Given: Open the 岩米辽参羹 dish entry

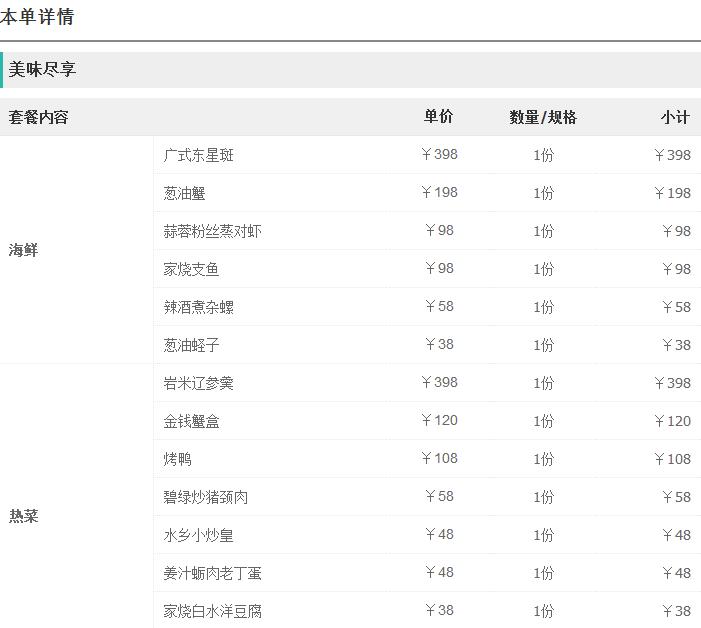Looking at the screenshot, I should click(199, 383).
